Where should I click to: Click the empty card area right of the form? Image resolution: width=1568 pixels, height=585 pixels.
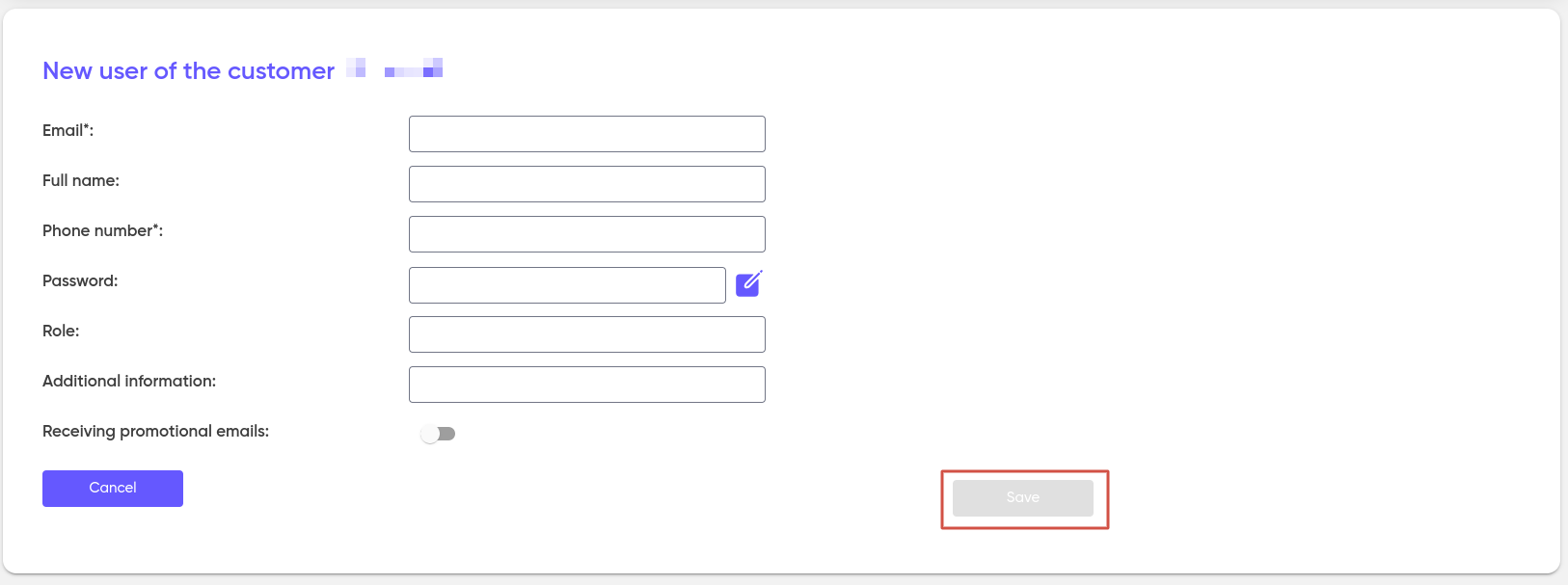pyautogui.click(x=1157, y=270)
